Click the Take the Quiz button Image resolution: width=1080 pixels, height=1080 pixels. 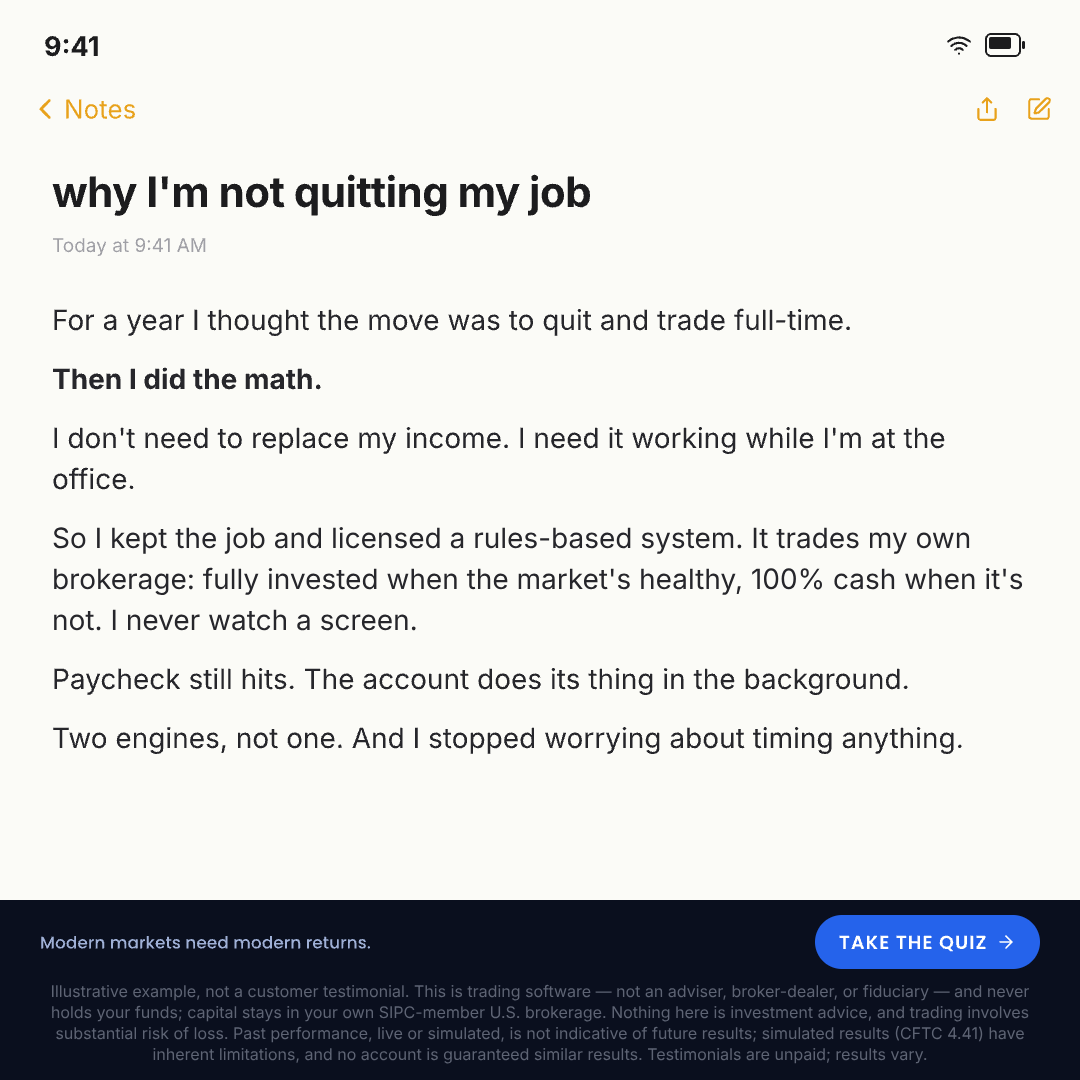[926, 942]
